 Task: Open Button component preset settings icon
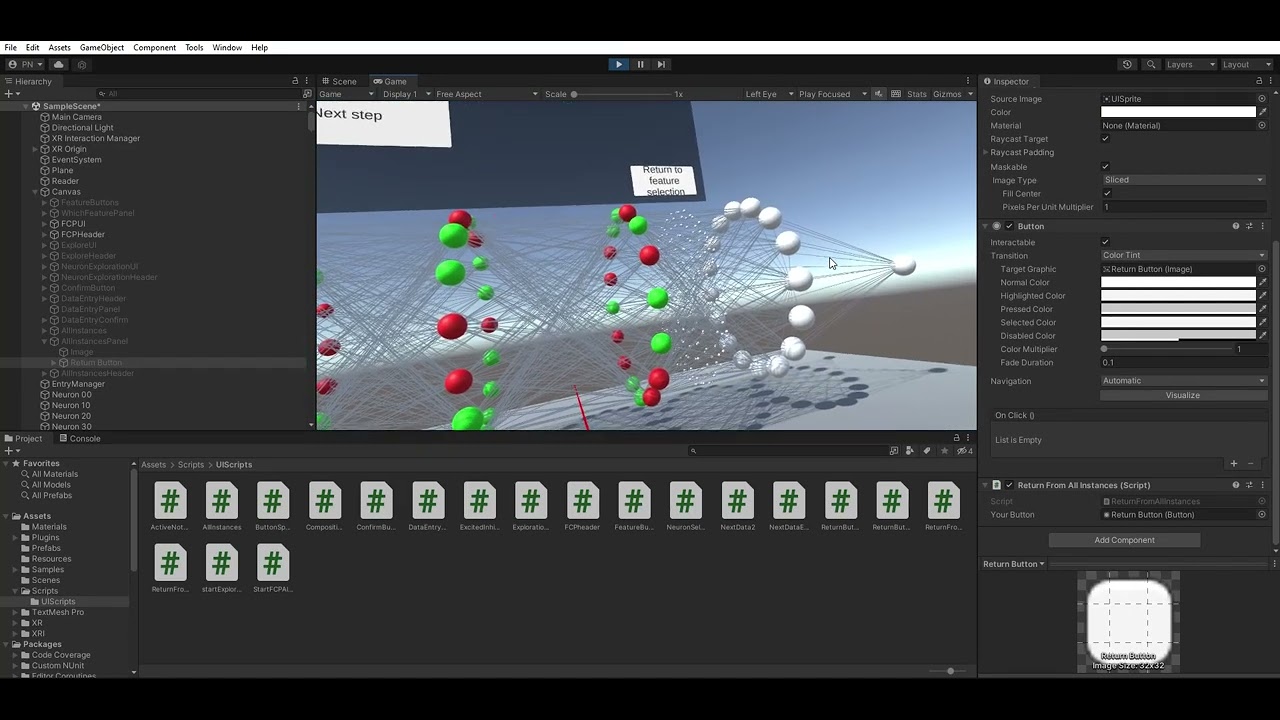1249,226
